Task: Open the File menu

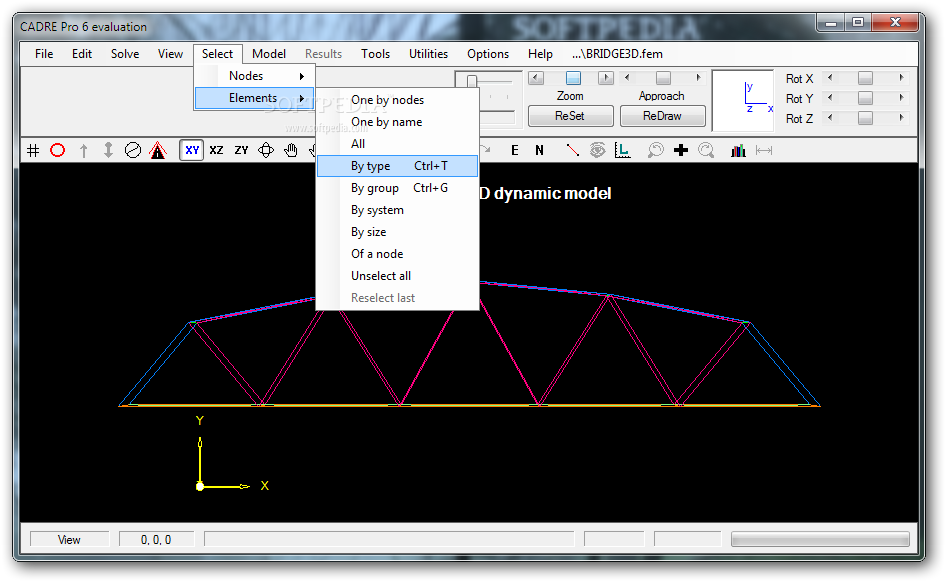Action: click(x=44, y=54)
